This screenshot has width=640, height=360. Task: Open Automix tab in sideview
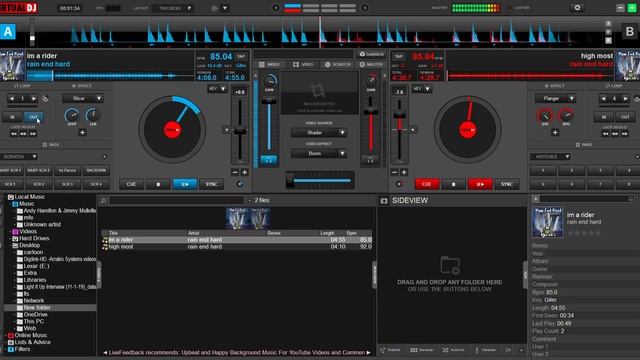(x=453, y=350)
